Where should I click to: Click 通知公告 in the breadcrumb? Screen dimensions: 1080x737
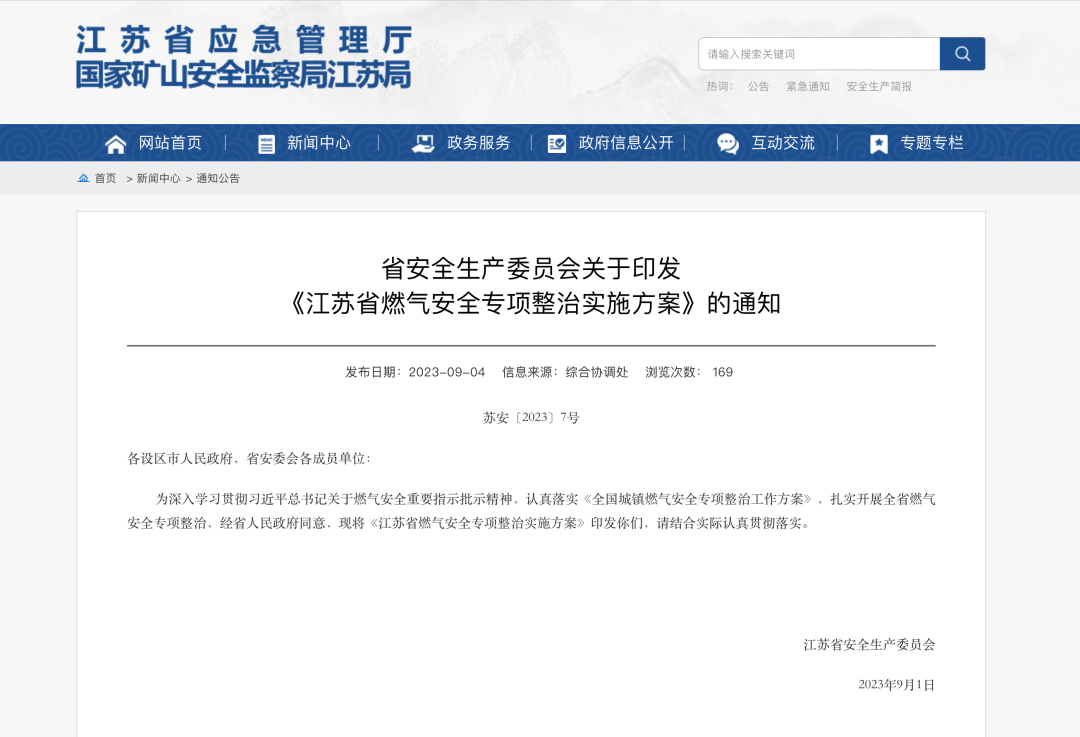pyautogui.click(x=218, y=179)
